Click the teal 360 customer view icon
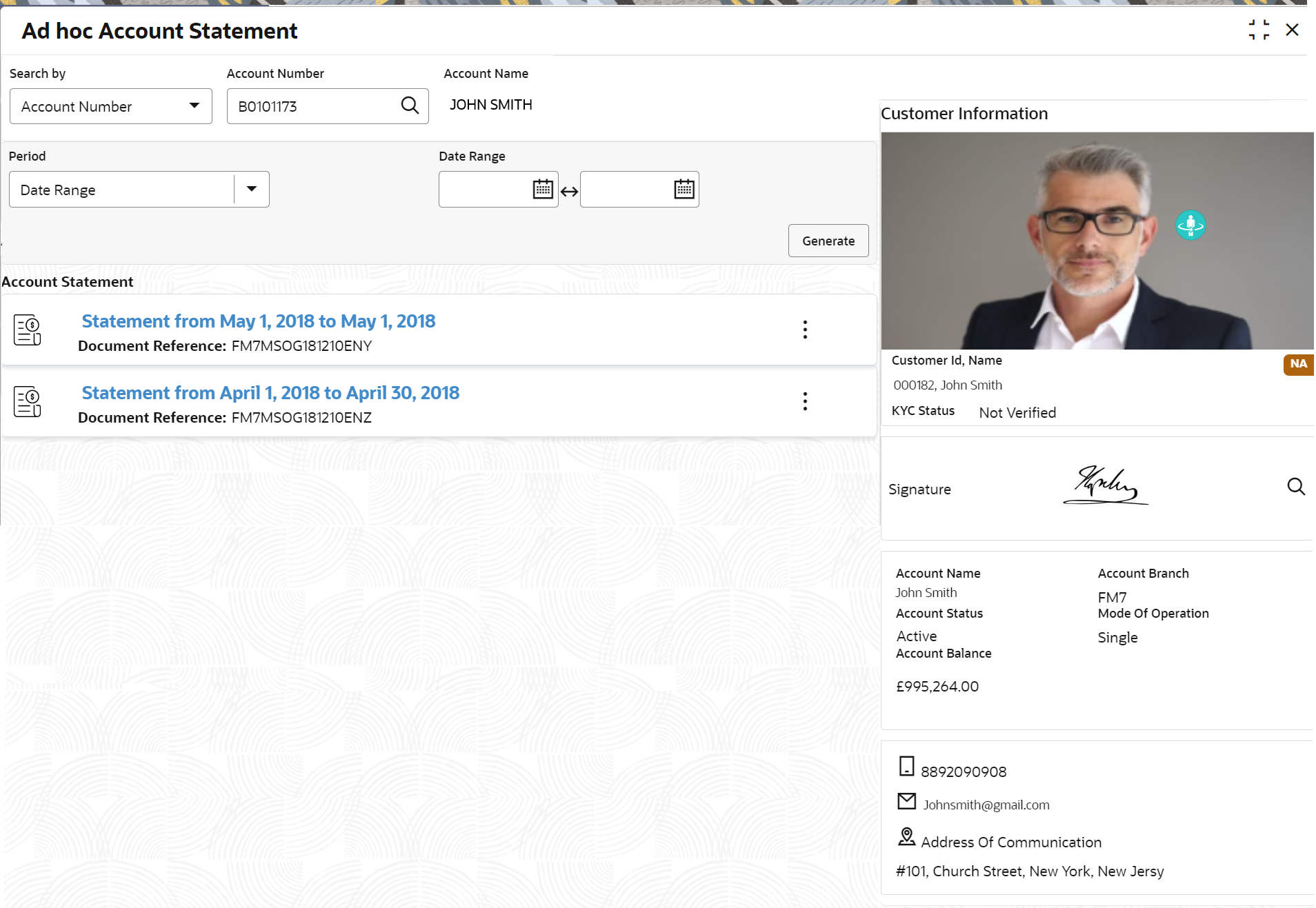Viewport: 1316px width, 908px height. coord(1190,225)
